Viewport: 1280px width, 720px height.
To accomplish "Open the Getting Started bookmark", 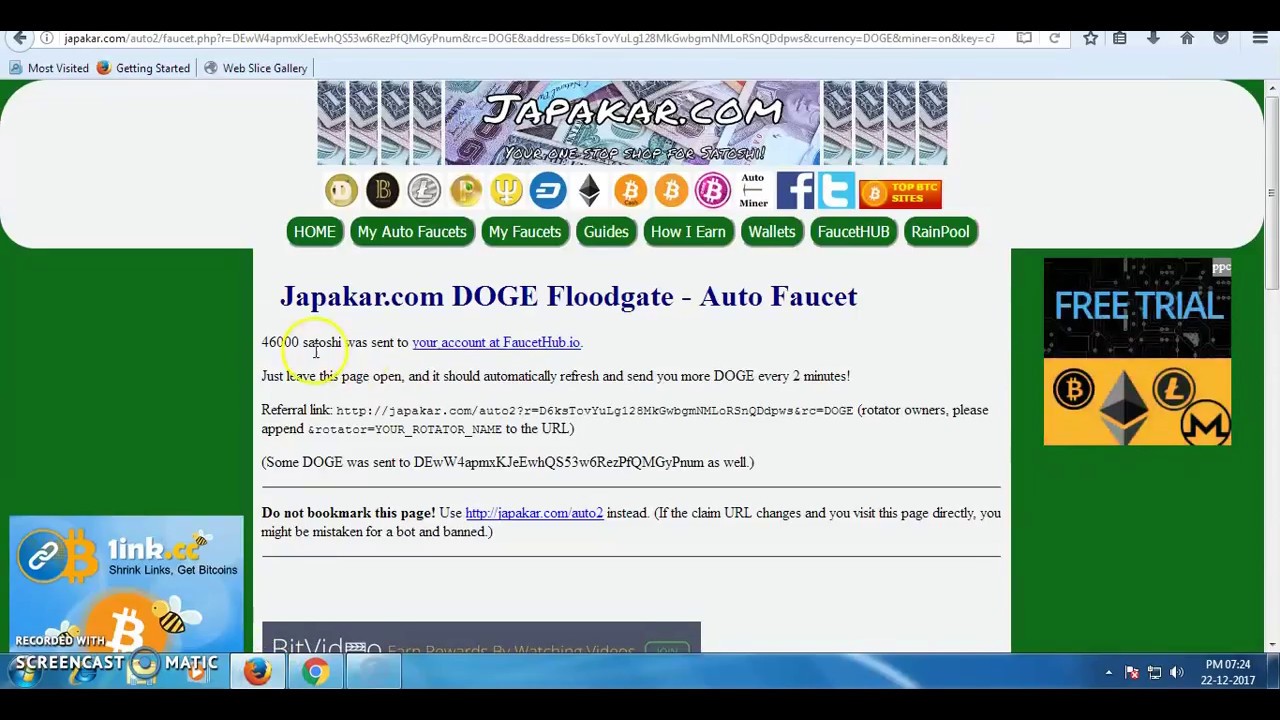I will (x=143, y=68).
